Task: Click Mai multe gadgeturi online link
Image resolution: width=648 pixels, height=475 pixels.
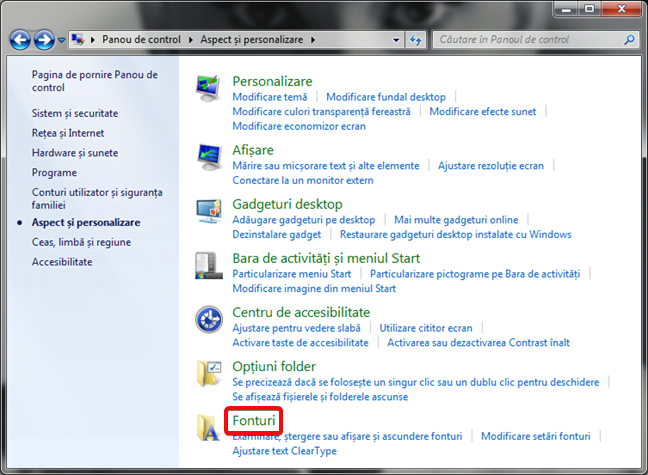Action: [x=456, y=220]
